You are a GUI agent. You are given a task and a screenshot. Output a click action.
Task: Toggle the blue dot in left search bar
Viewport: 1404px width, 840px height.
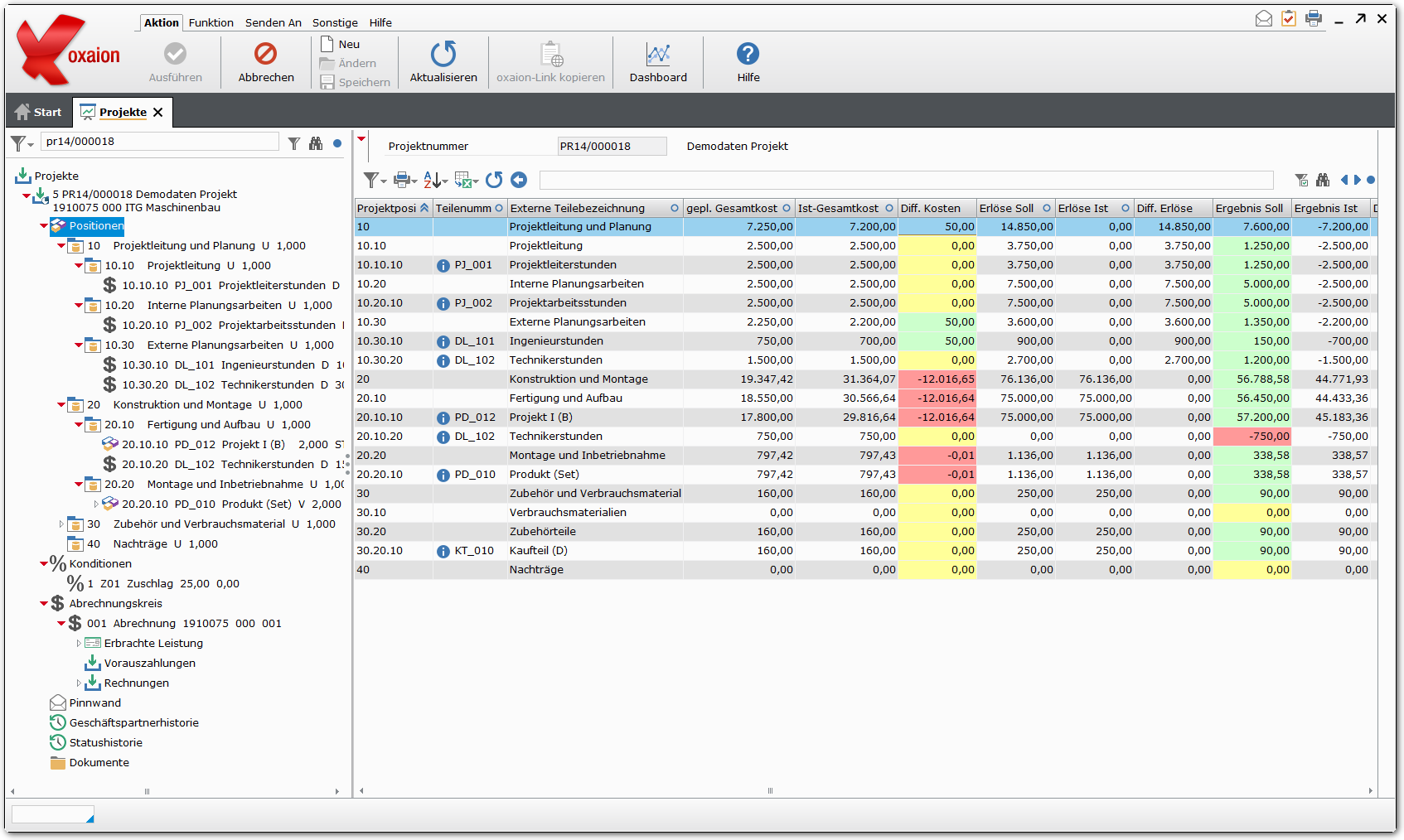pos(337,143)
